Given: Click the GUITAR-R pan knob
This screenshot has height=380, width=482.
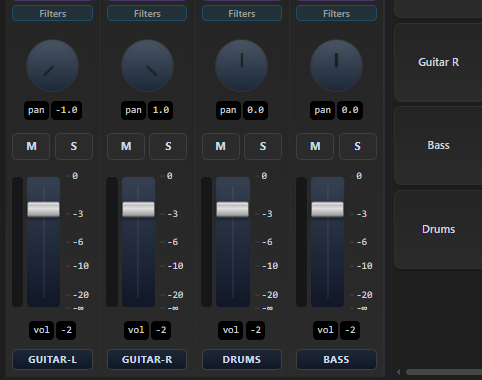Looking at the screenshot, I should (147, 66).
